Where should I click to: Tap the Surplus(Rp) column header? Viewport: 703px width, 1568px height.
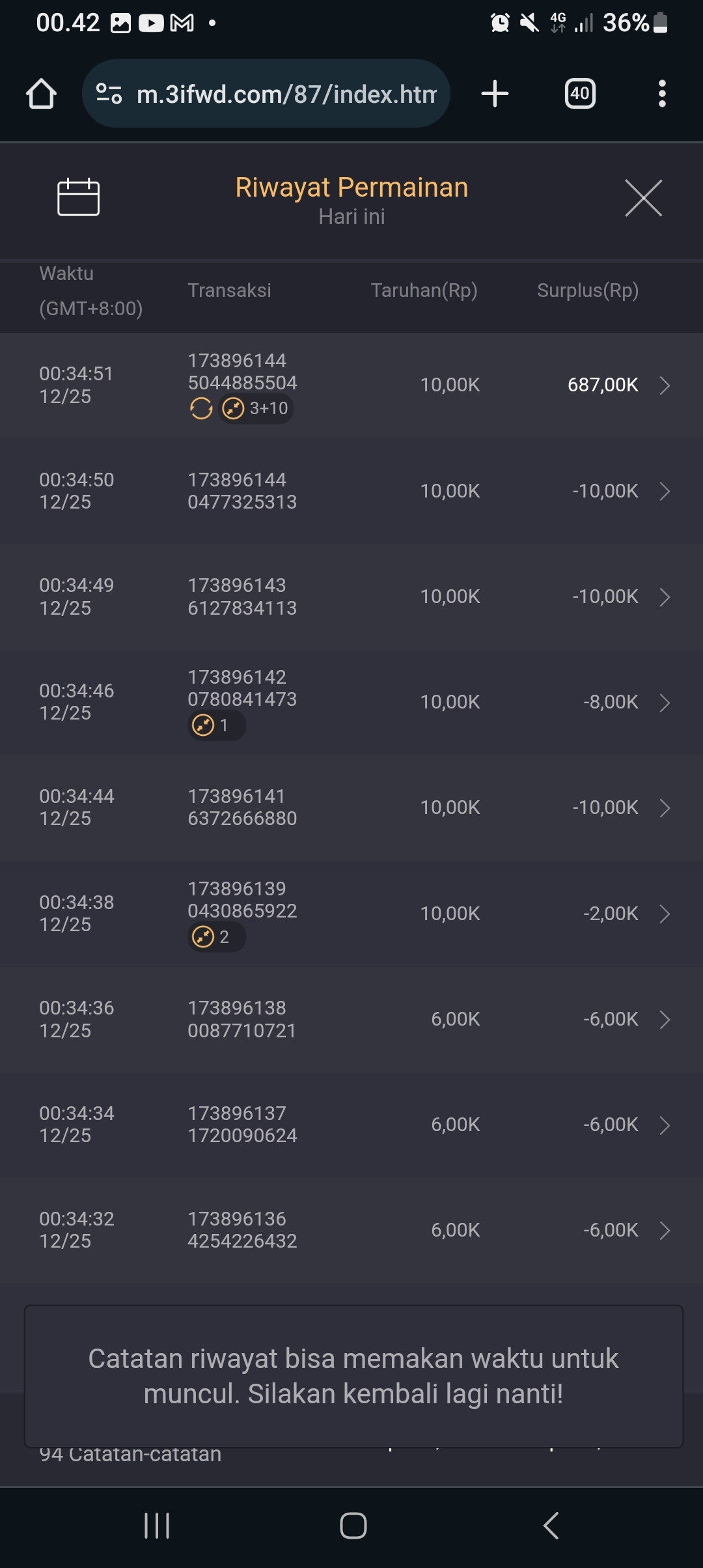587,290
